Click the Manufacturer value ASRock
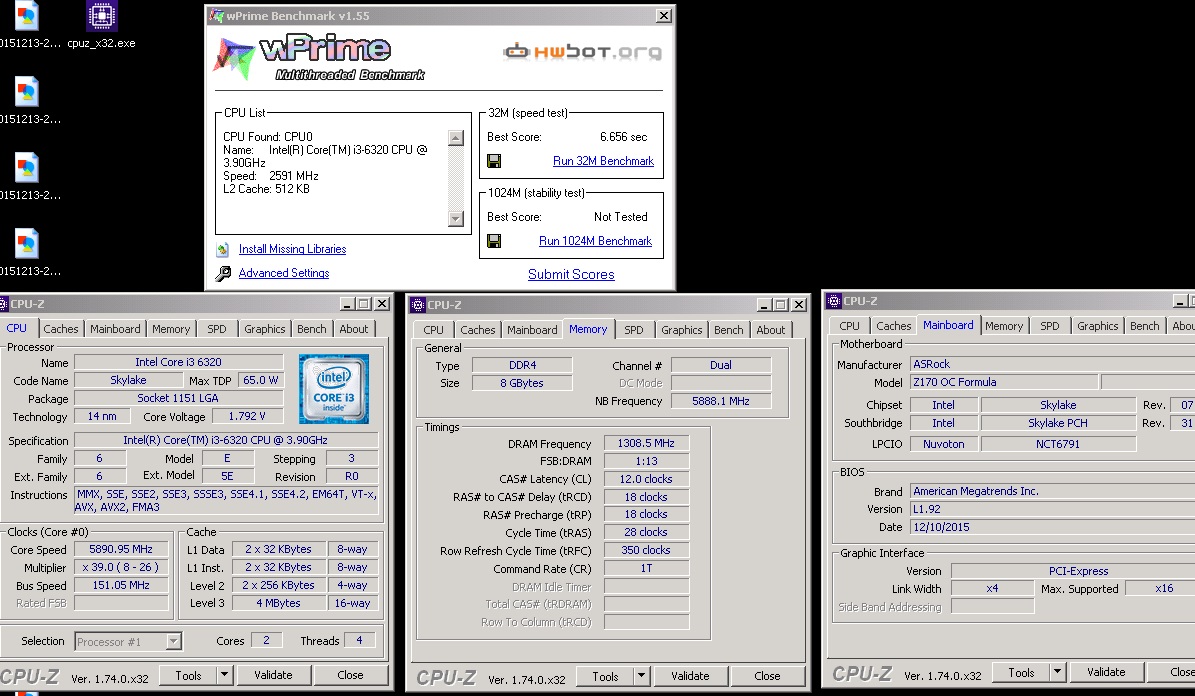 tap(1052, 364)
